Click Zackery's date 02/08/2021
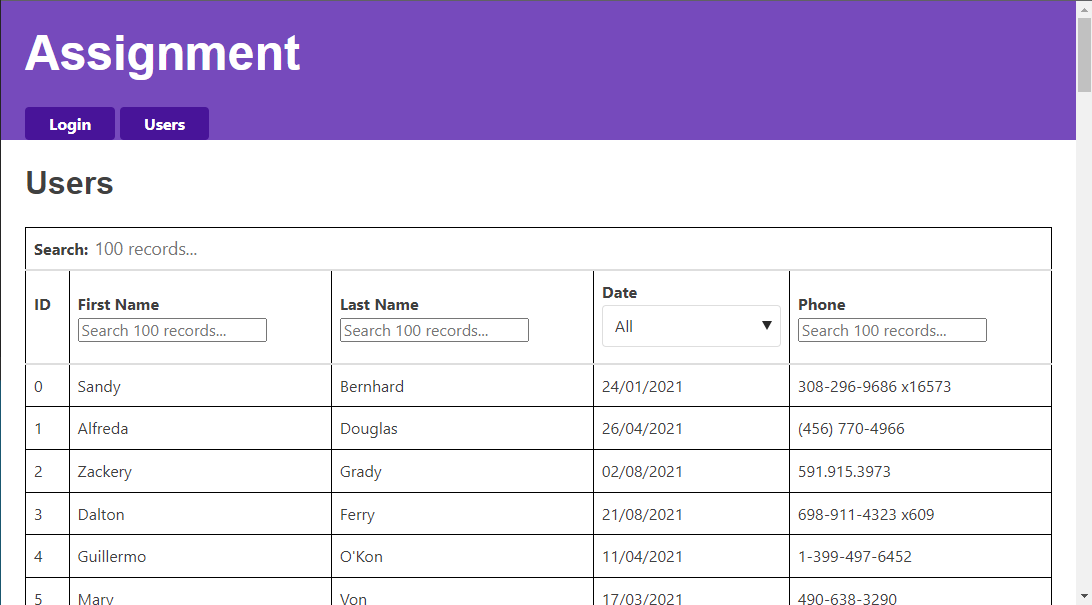Screen dimensions: 1092x605 pos(643,471)
